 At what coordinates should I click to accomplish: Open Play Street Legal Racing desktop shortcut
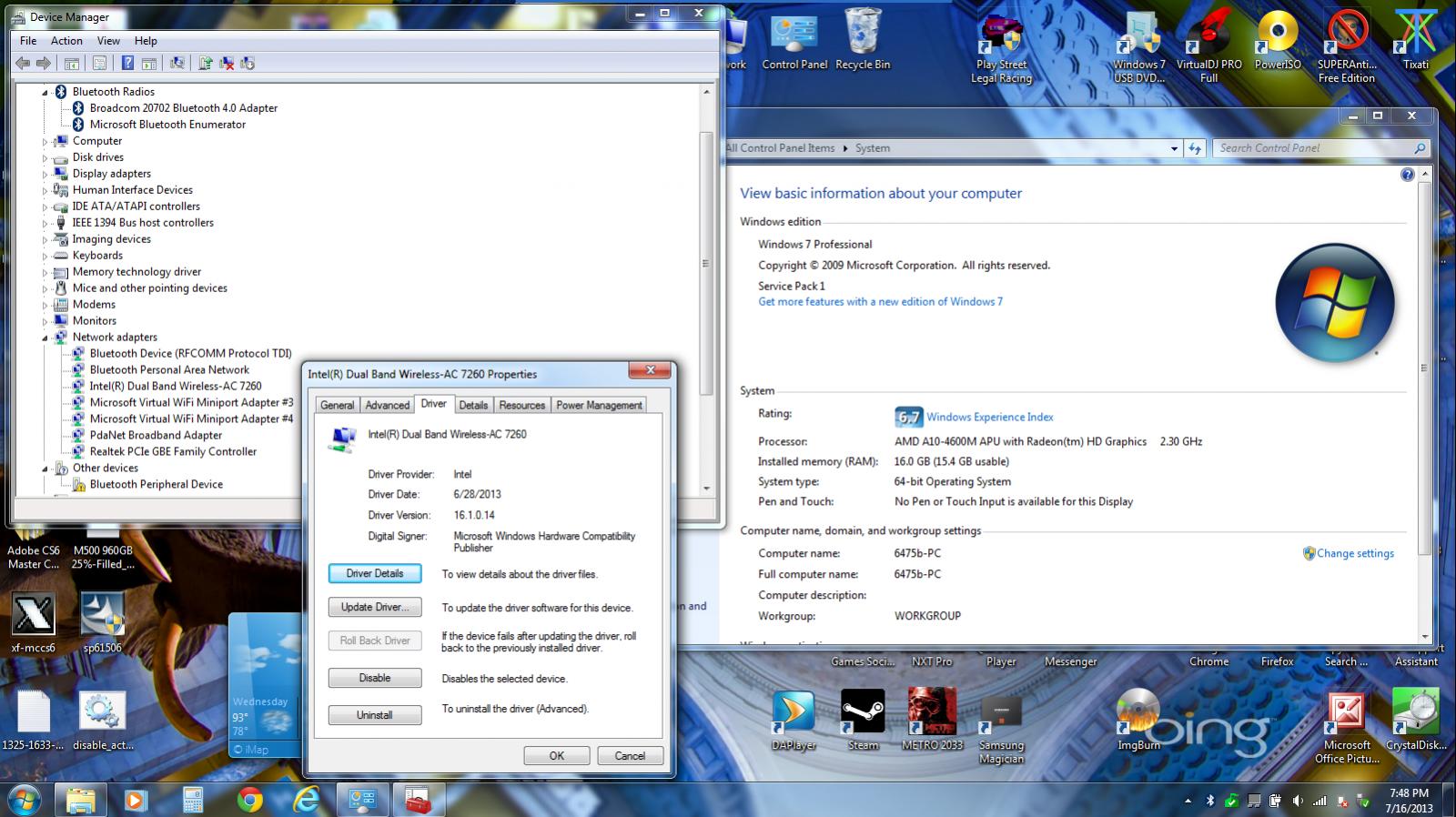[1001, 45]
